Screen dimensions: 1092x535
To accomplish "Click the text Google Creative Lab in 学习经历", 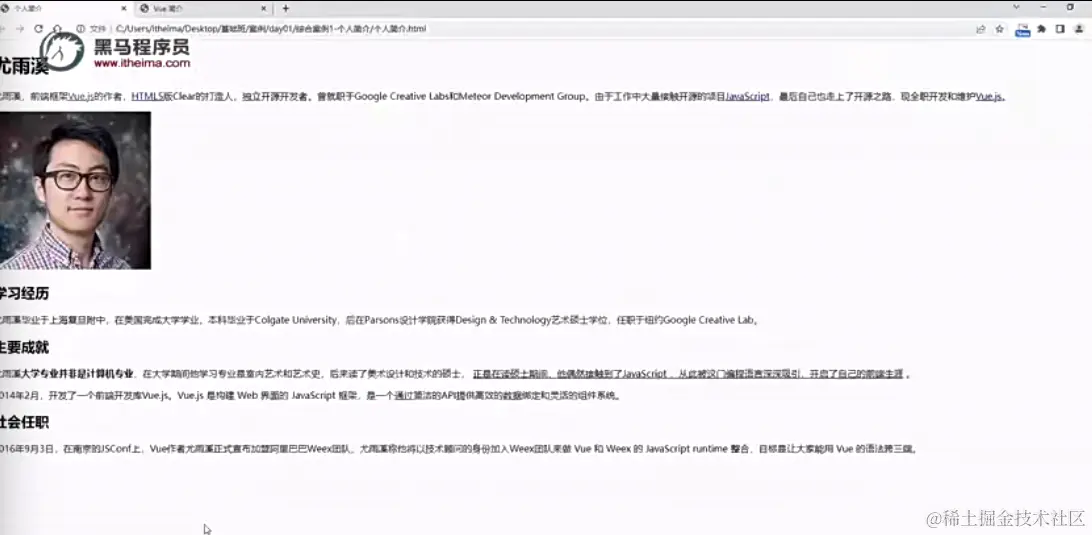I will tap(709, 320).
